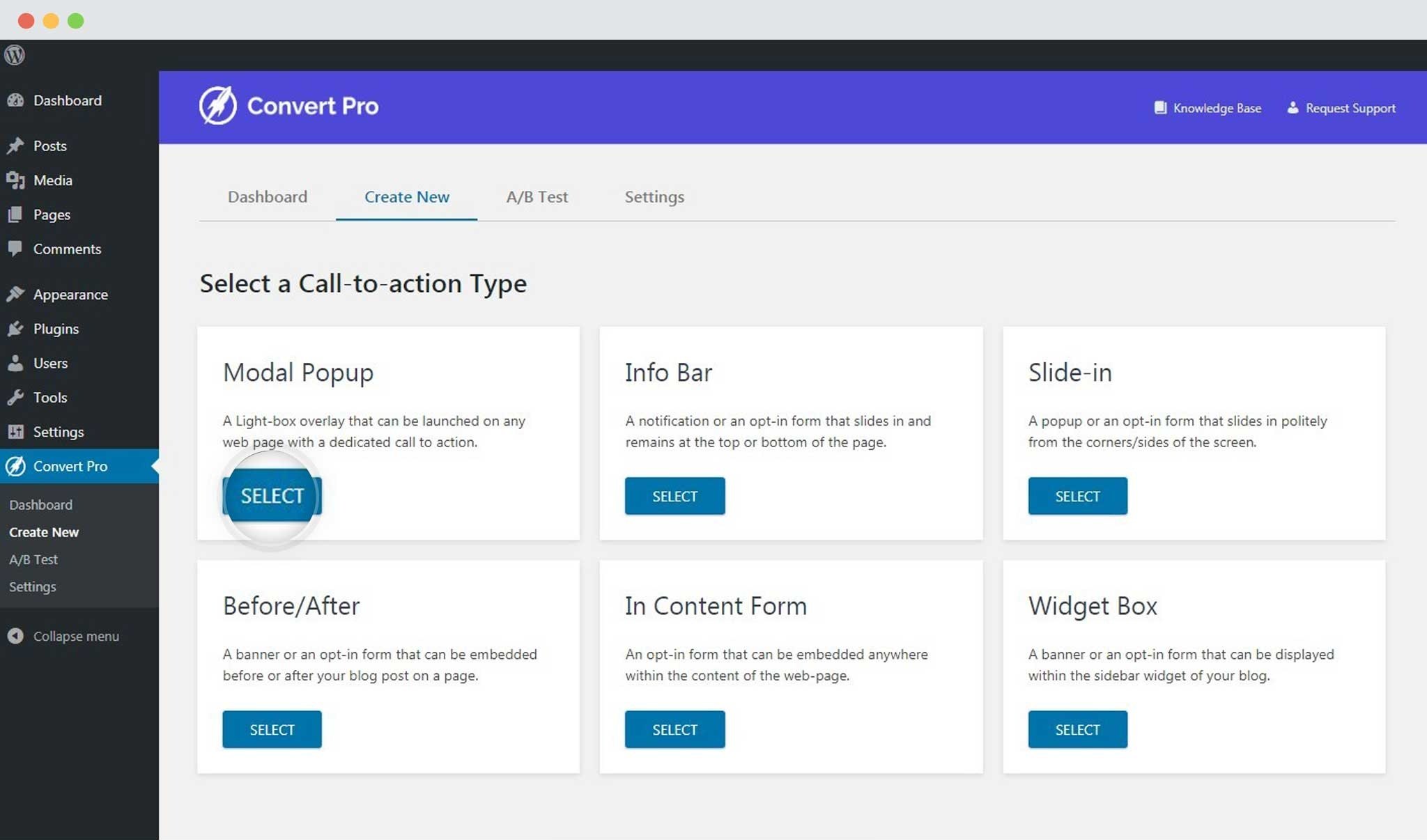Image resolution: width=1427 pixels, height=840 pixels.
Task: Click the Collapse menu arrow icon
Action: coord(15,636)
